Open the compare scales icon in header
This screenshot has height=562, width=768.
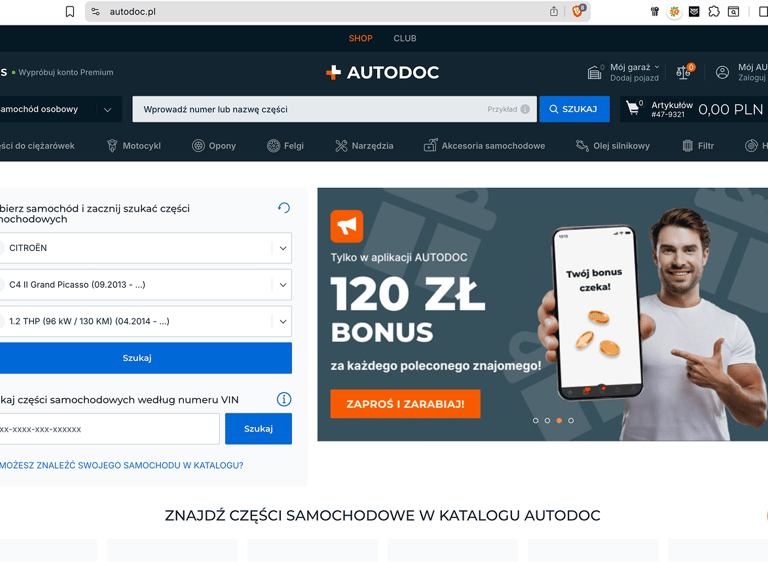click(x=684, y=72)
